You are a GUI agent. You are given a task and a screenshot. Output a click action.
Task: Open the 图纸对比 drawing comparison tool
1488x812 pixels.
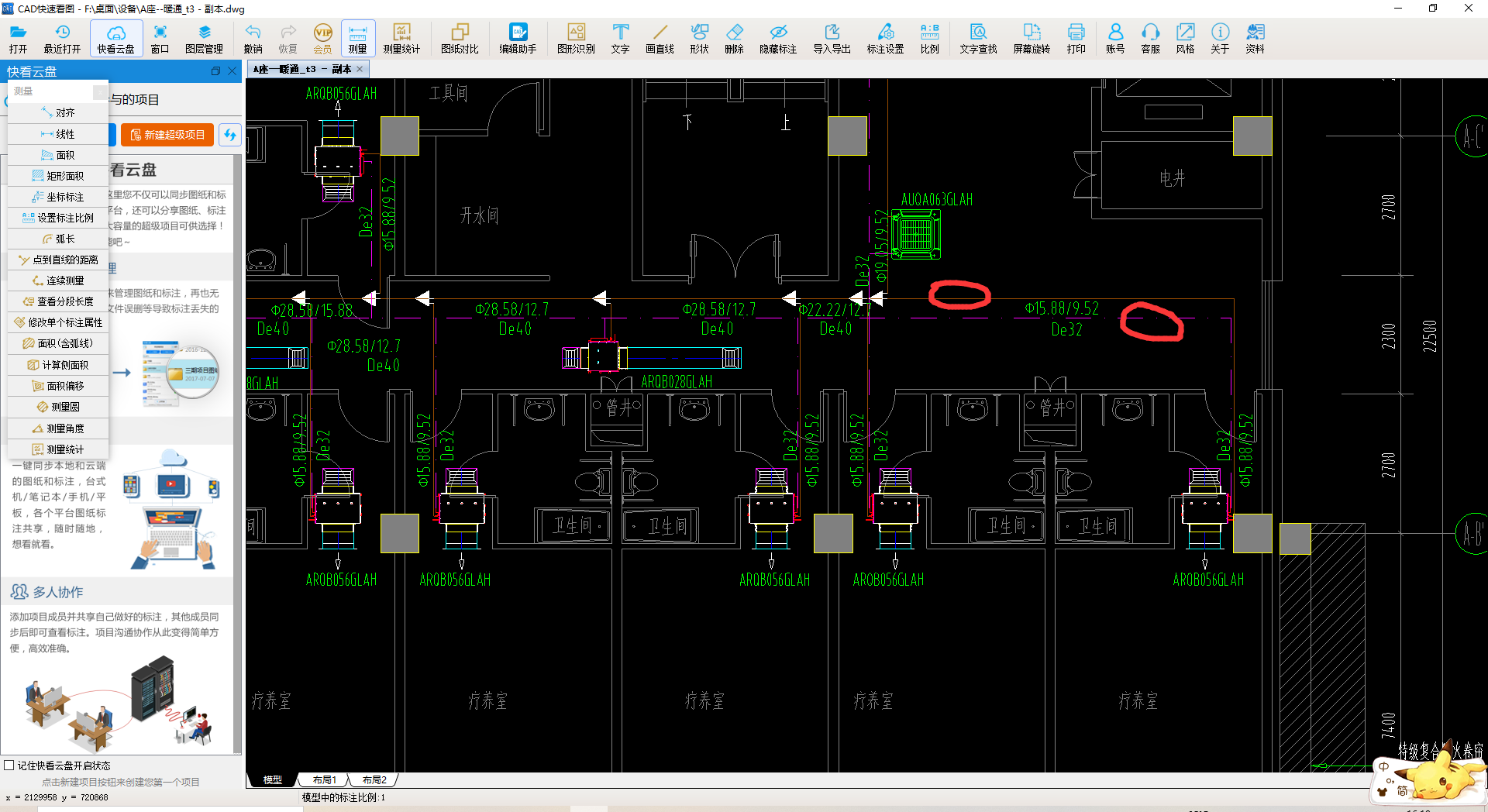[x=460, y=39]
